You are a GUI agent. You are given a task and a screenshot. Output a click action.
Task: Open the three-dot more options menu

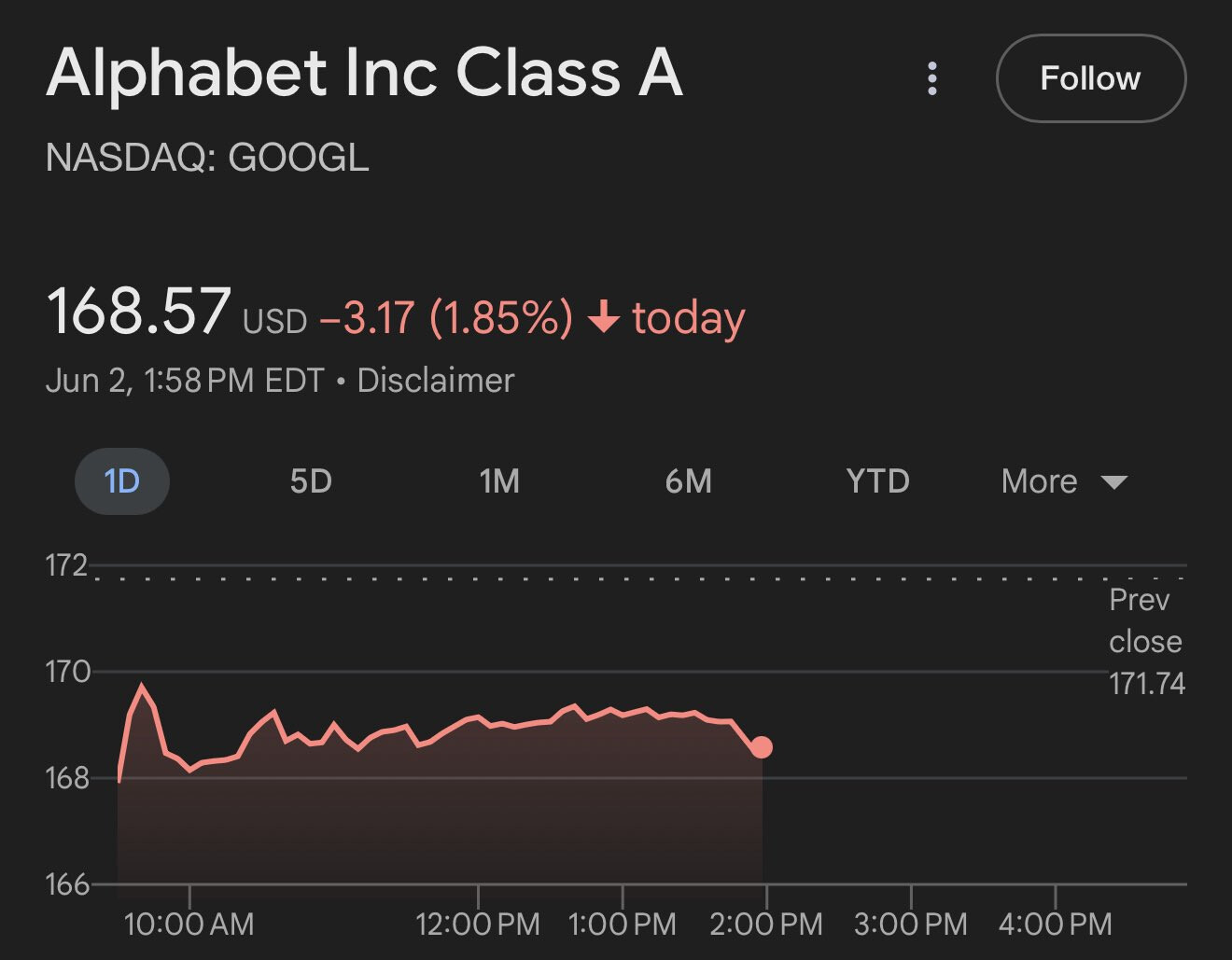click(x=931, y=78)
